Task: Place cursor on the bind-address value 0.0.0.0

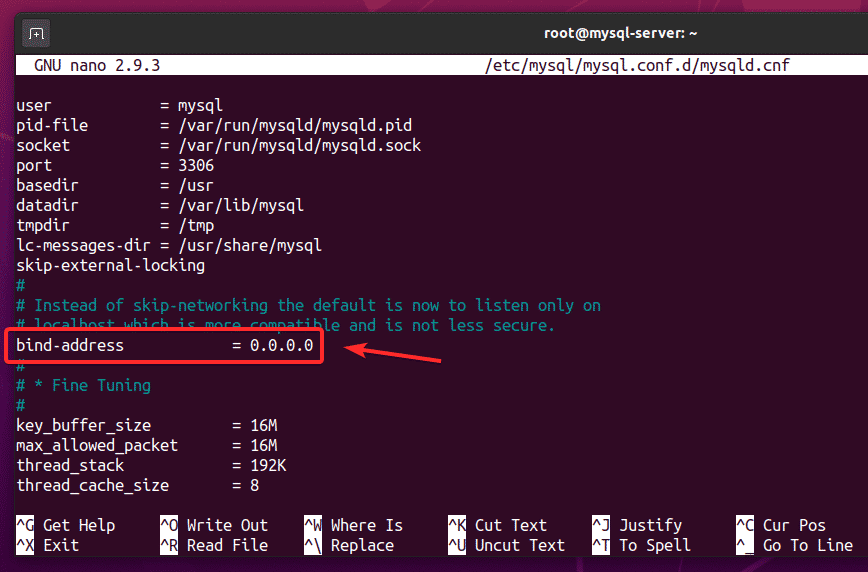Action: (281, 345)
